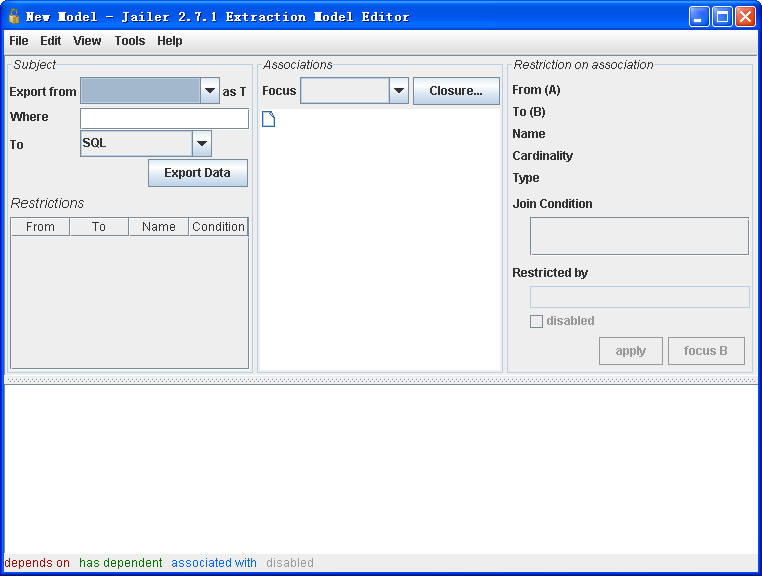Click the Name column header in Restrictions
The height and width of the screenshot is (576, 762).
(158, 227)
